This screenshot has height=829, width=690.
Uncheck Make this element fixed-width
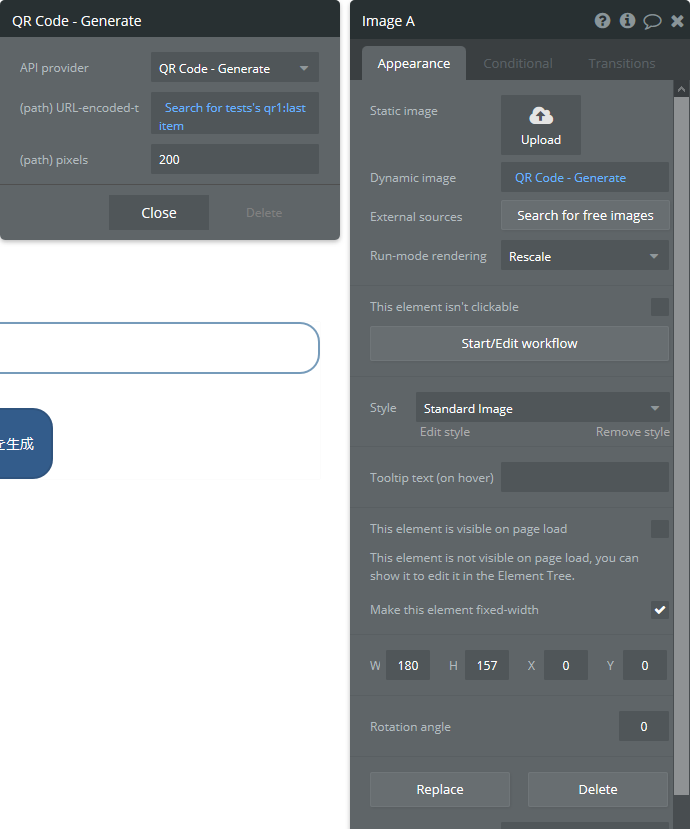click(x=659, y=610)
